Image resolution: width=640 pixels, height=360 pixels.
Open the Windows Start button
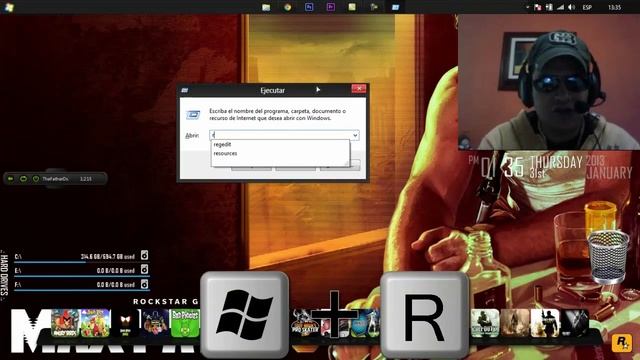[x=9, y=7]
